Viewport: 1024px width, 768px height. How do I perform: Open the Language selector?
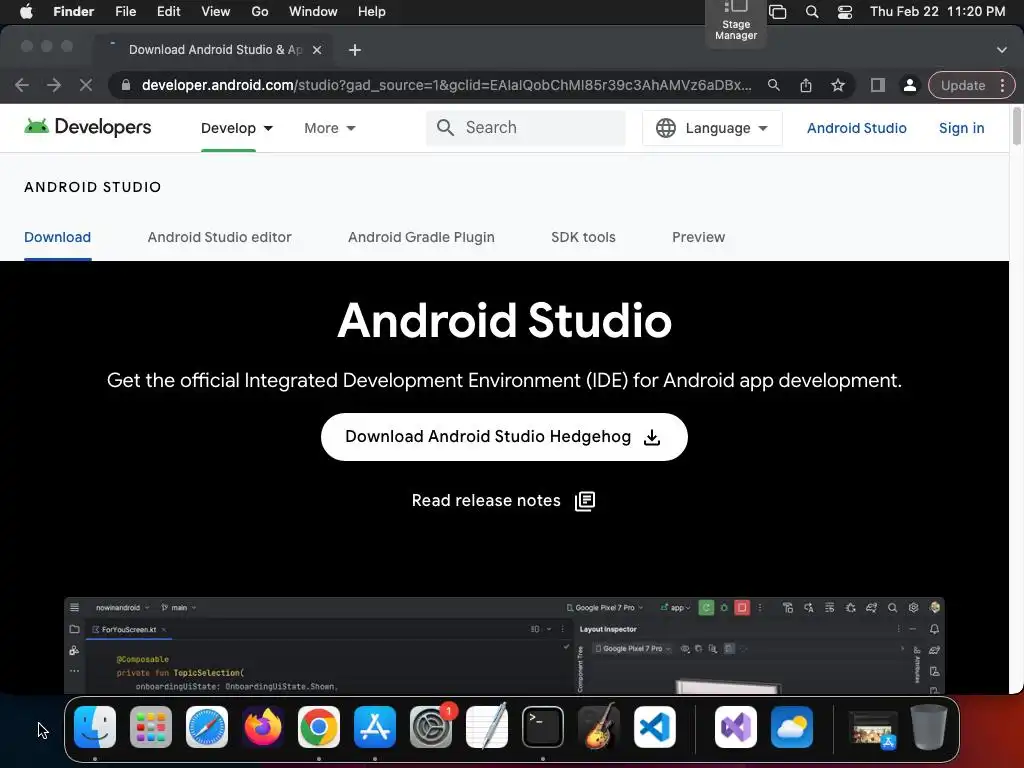point(712,128)
